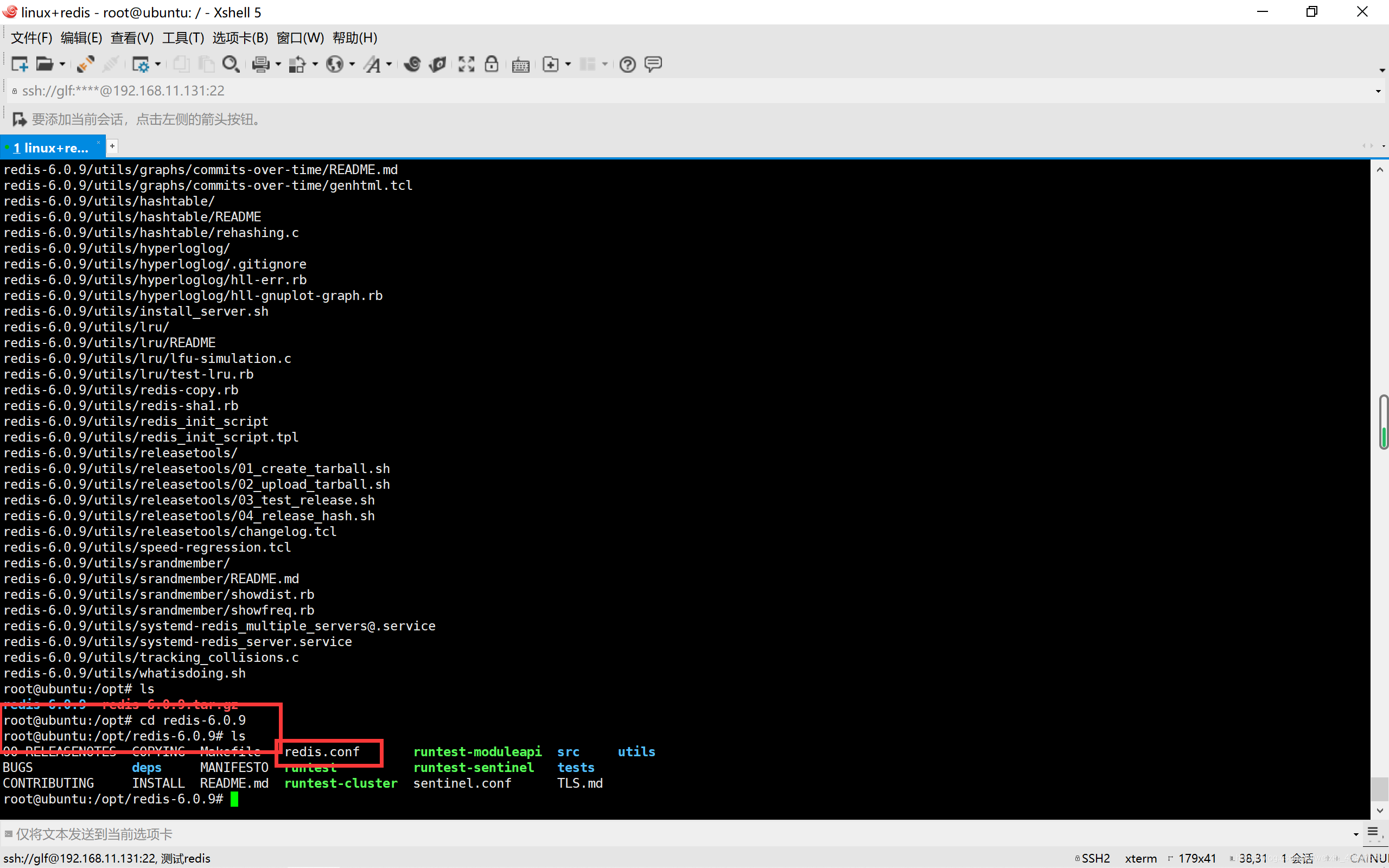Open compose bar menu lines icon

point(1373,832)
